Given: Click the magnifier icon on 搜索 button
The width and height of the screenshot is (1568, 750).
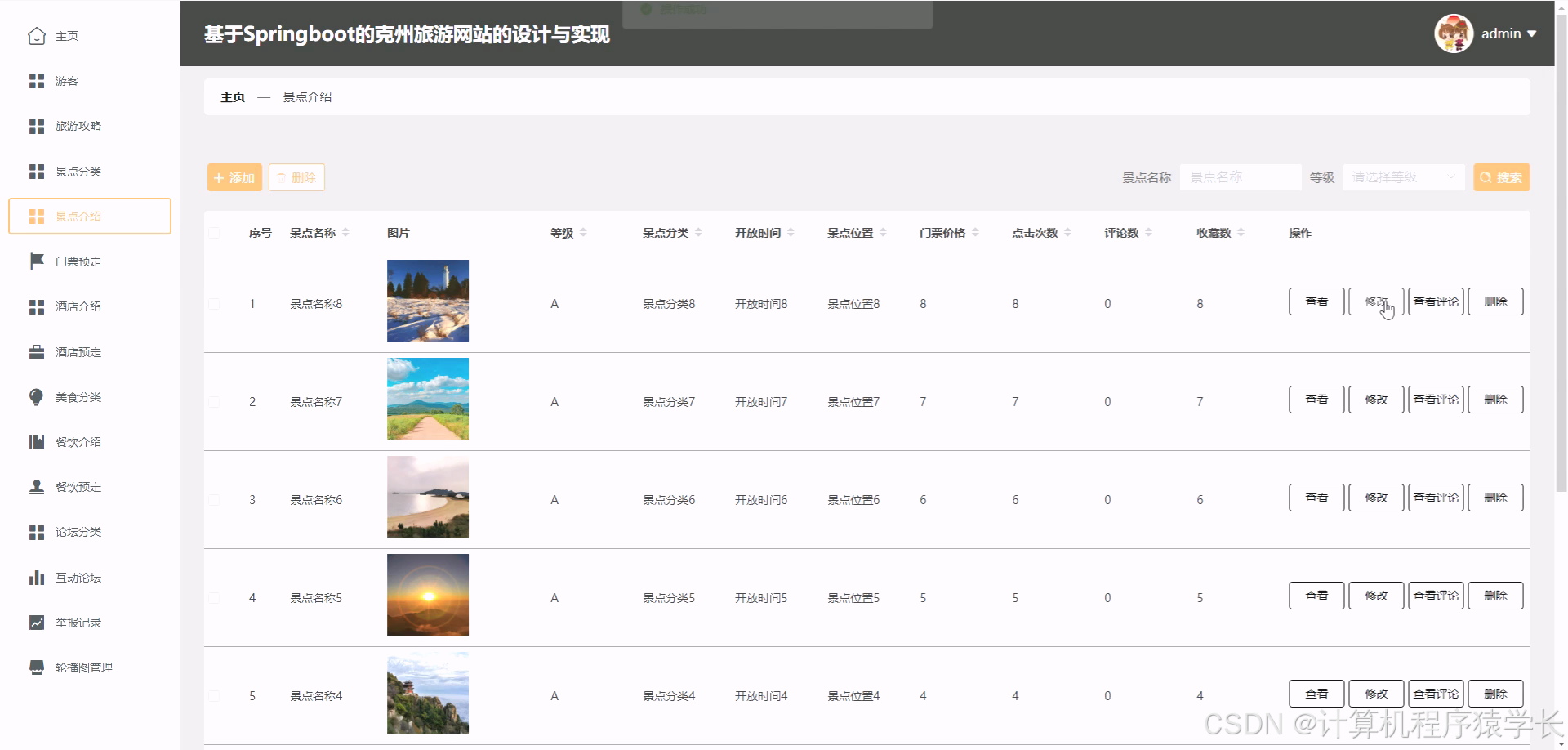Looking at the screenshot, I should pos(1486,176).
